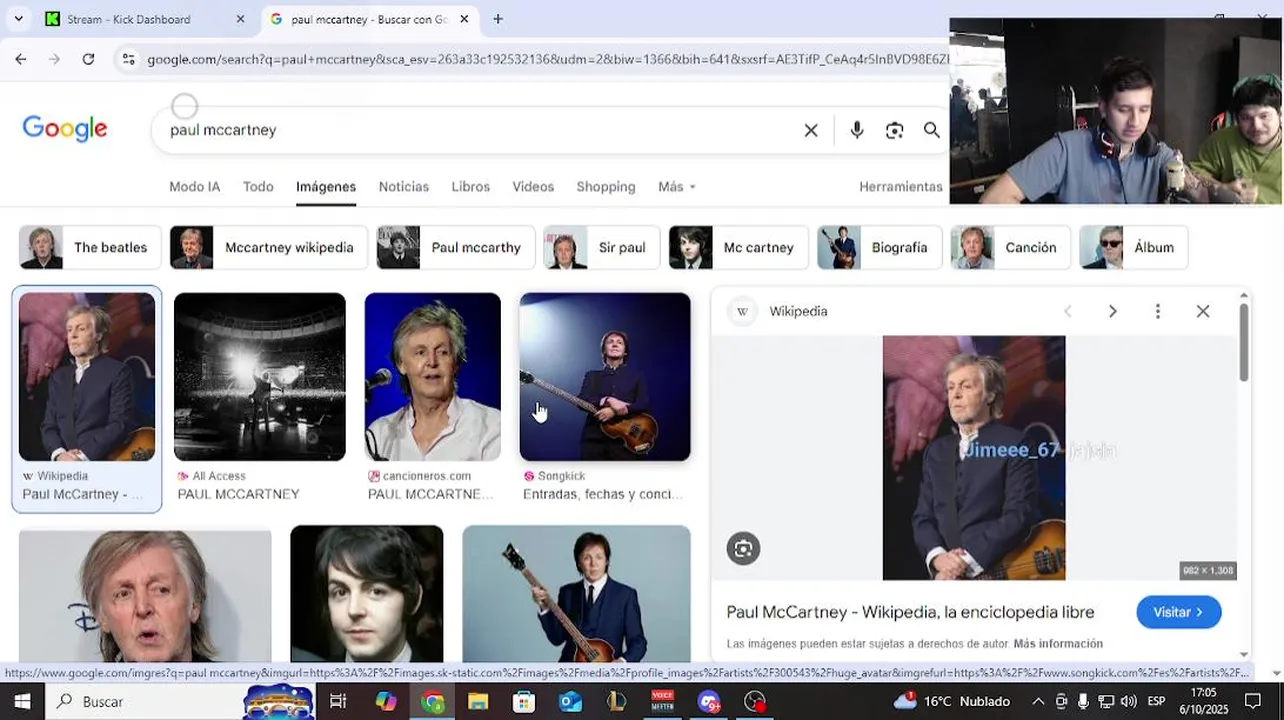Open the Songkick image thumbnail
Viewport: 1284px width, 720px height.
605,376
